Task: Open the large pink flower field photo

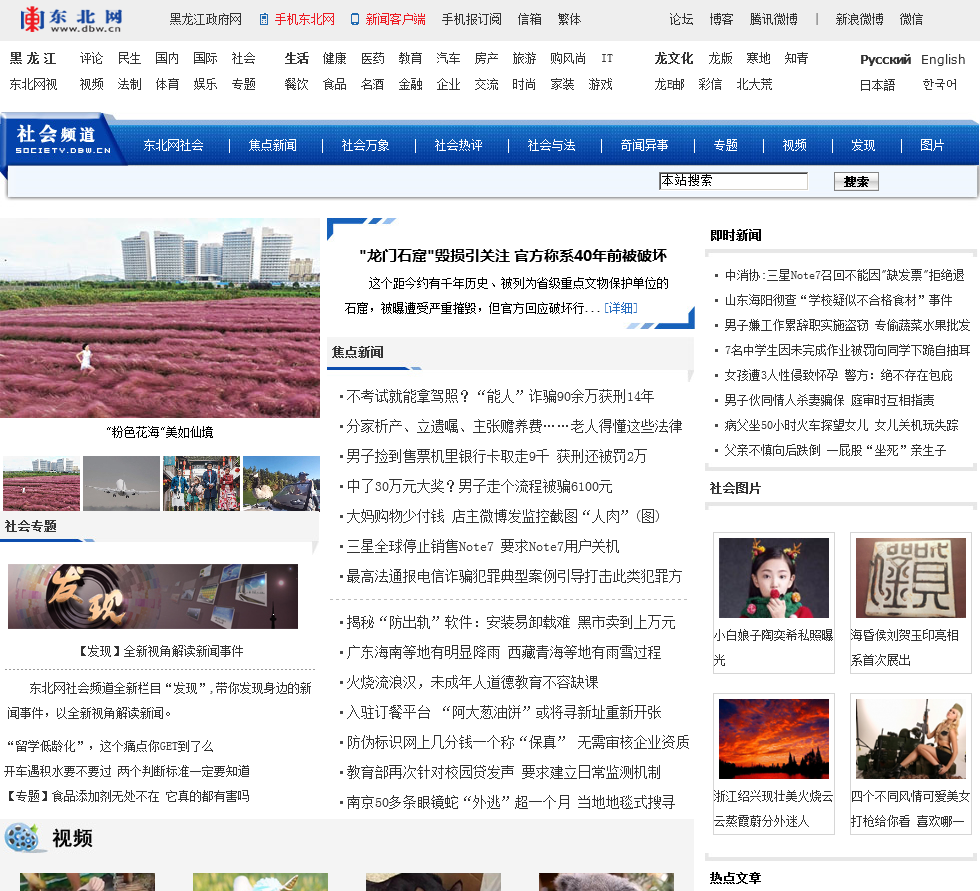Action: [x=160, y=318]
